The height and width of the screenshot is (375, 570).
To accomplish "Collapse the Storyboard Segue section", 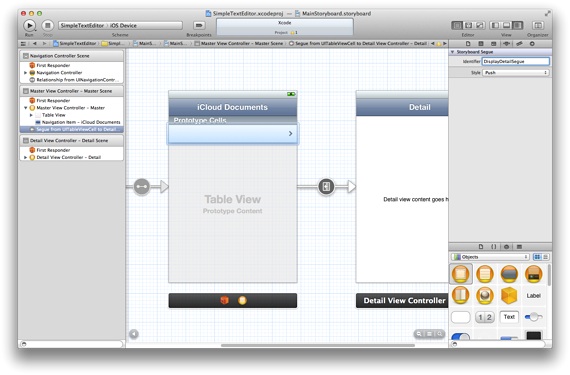I will [453, 52].
